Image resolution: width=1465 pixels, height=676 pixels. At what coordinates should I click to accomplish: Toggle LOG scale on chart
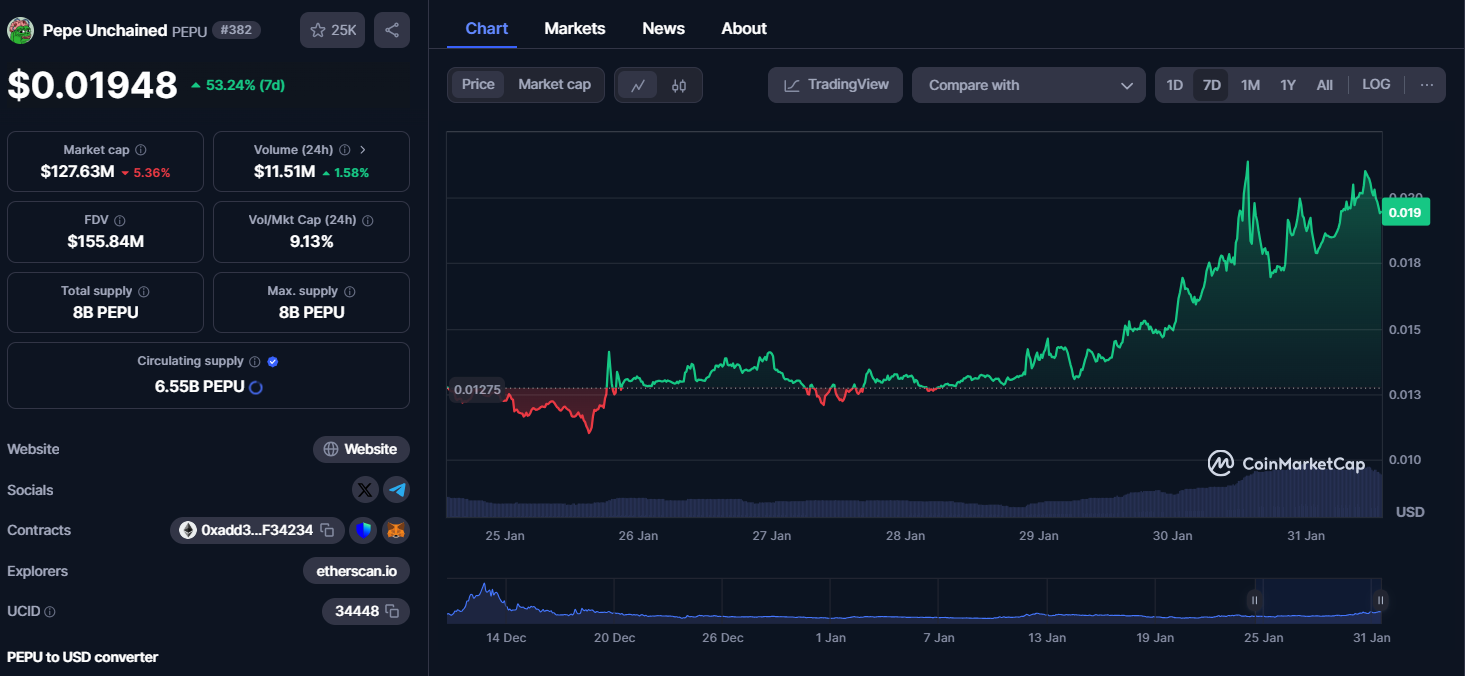[1376, 85]
